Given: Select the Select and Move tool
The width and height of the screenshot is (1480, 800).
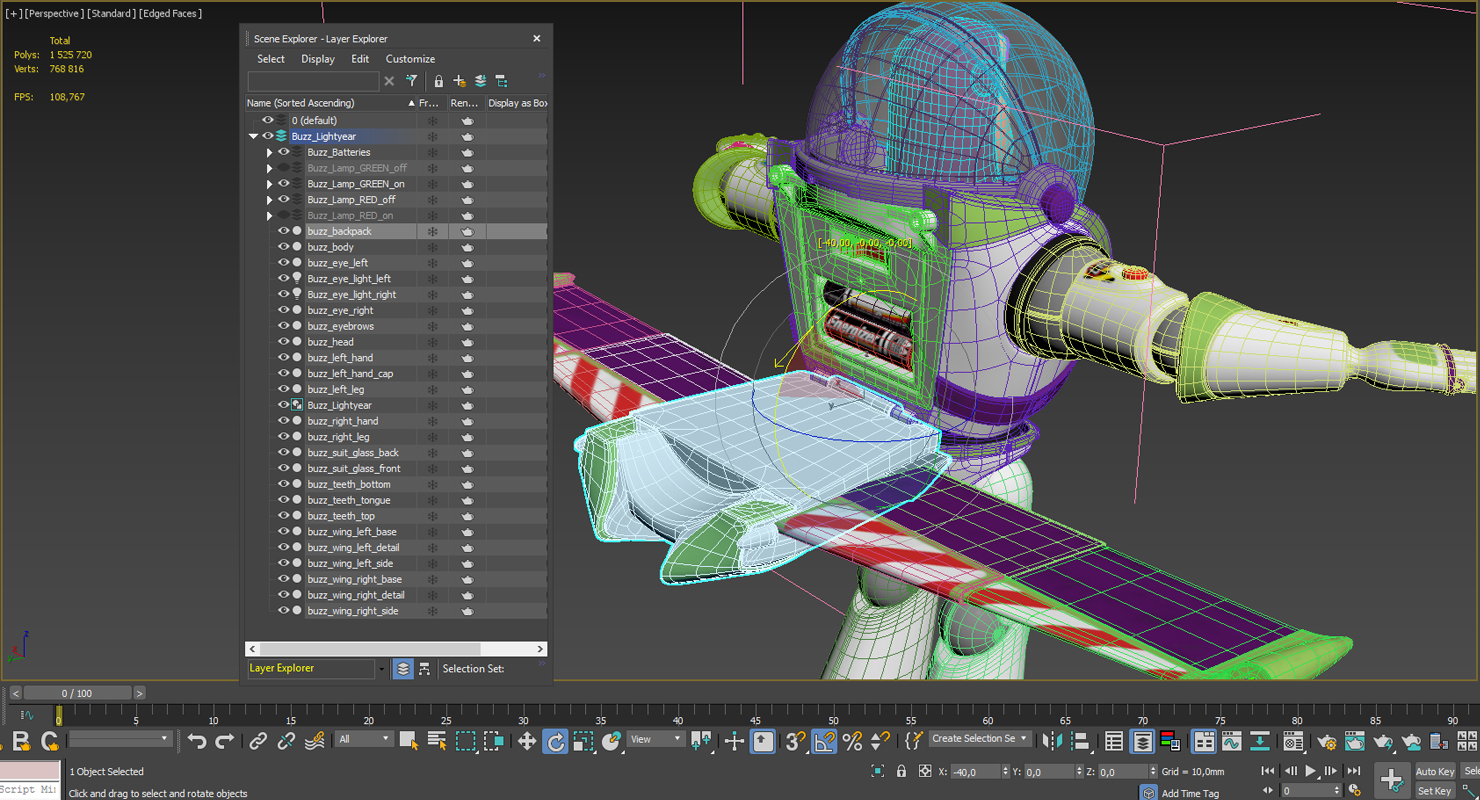Looking at the screenshot, I should (526, 741).
